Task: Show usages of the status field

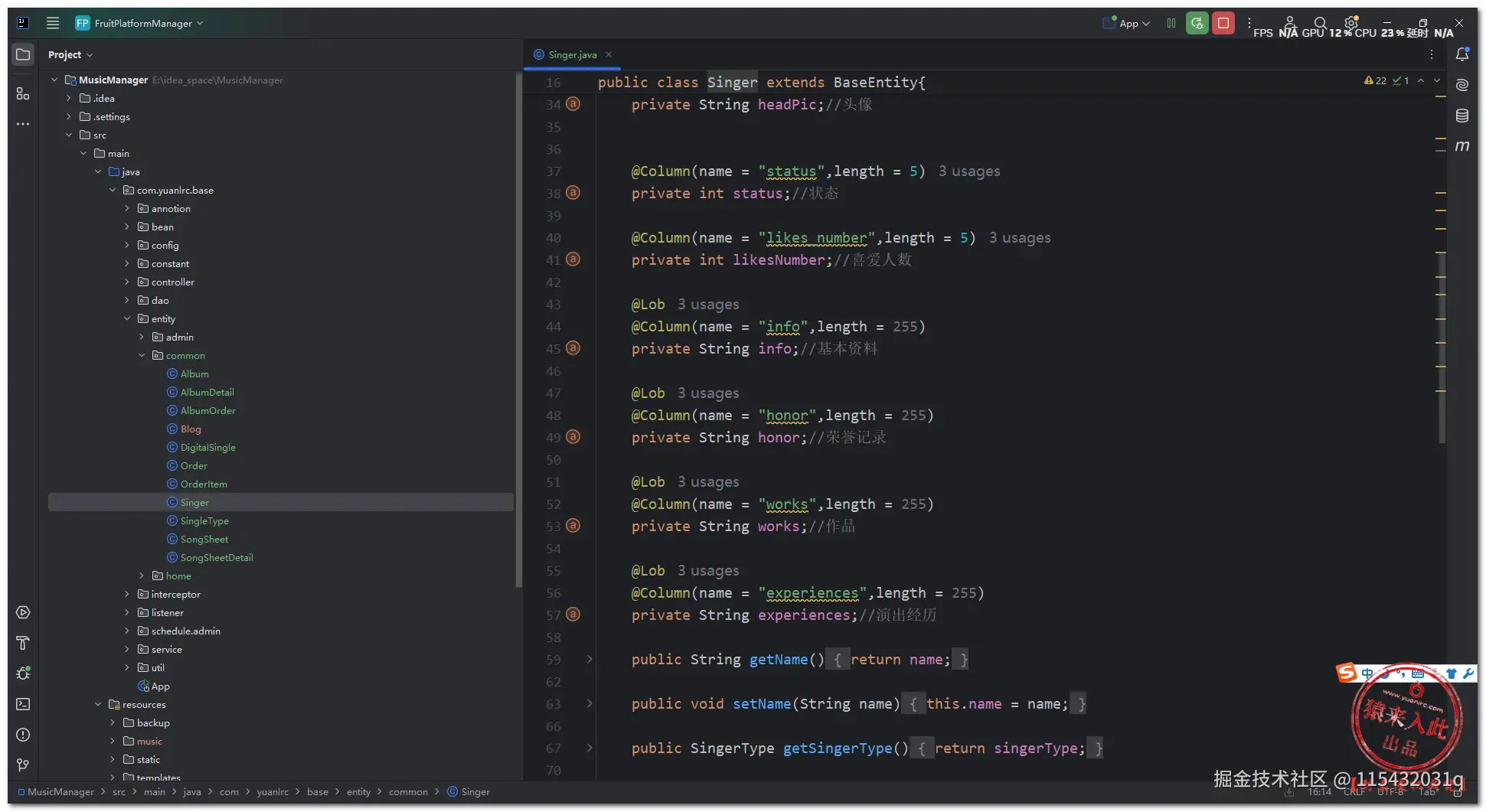Action: [x=969, y=171]
